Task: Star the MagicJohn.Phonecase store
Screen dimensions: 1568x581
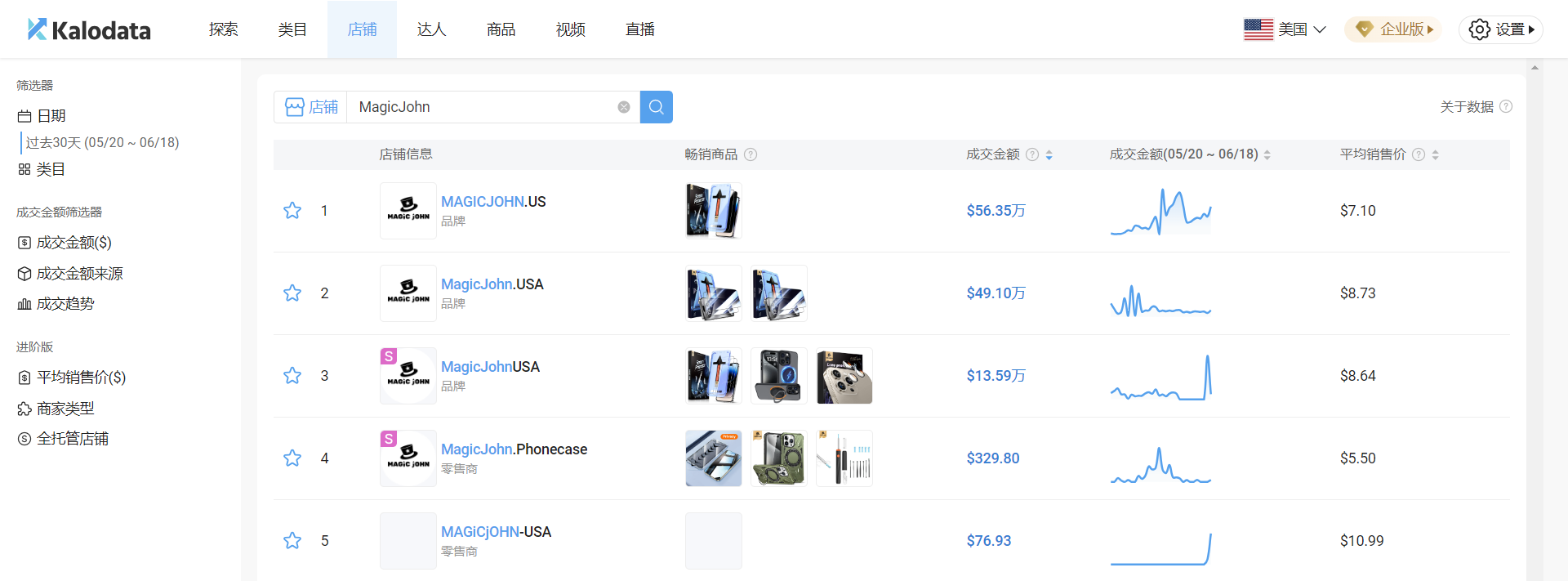Action: (292, 458)
